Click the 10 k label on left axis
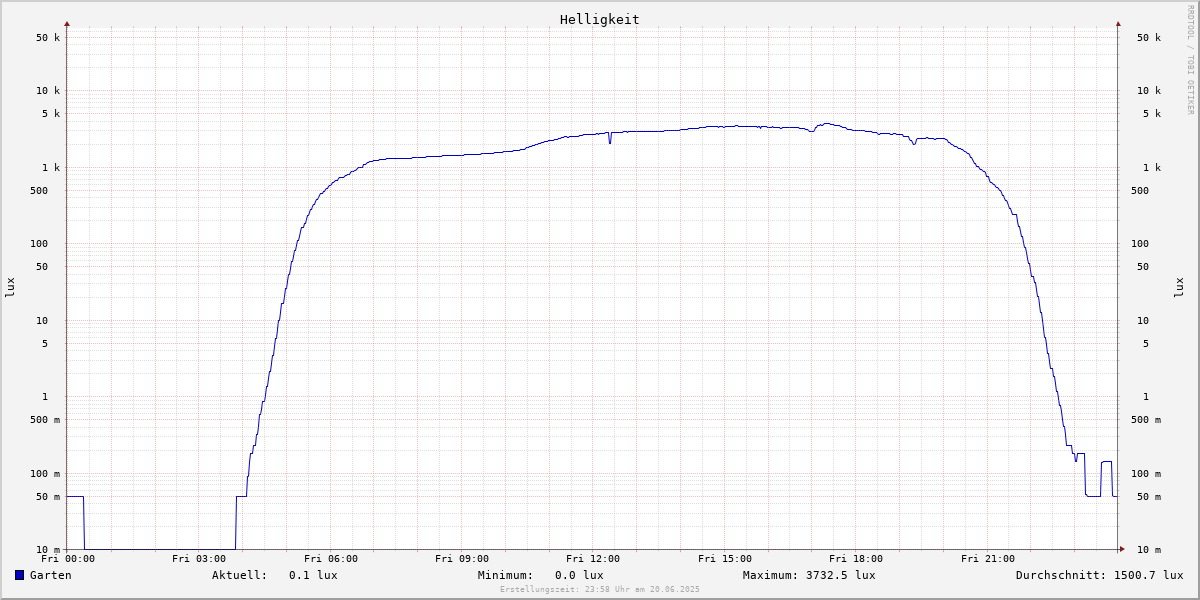This screenshot has width=1200, height=600. 48,90
